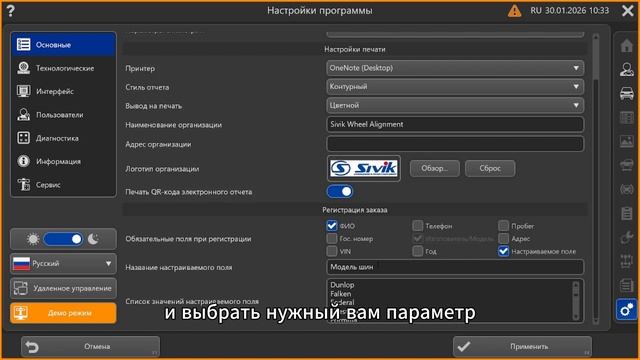Click the Отмена button
The image size is (640, 360).
[x=90, y=347]
